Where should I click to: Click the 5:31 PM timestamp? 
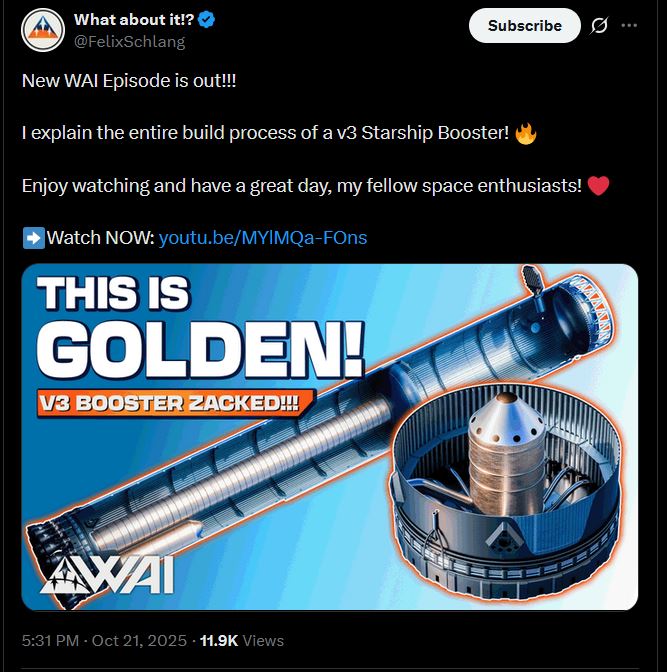click(51, 640)
